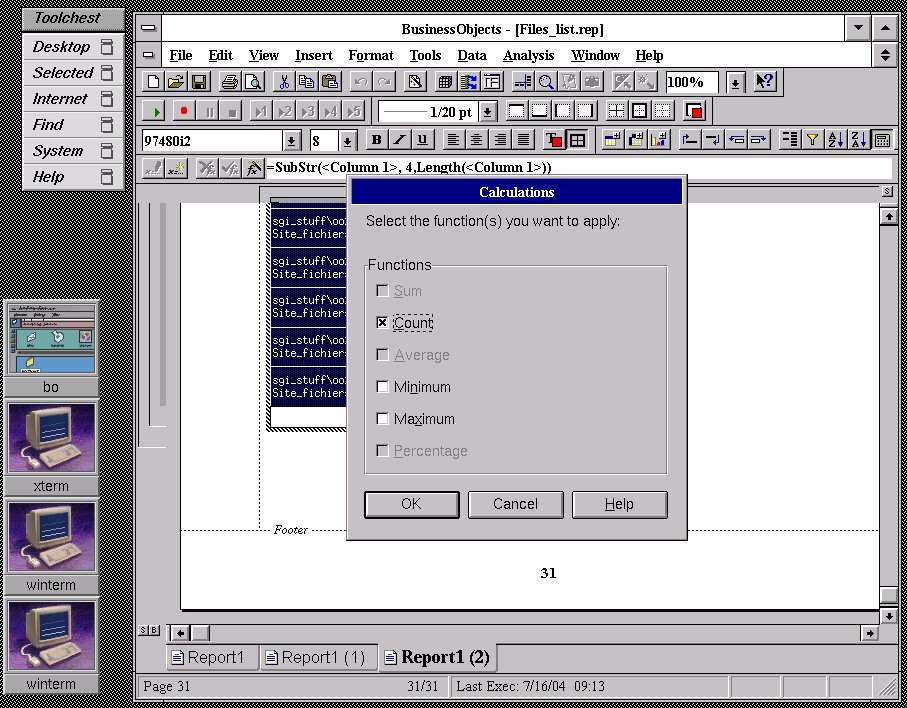Click the context help arrow icon
907x708 pixels.
pyautogui.click(x=765, y=82)
